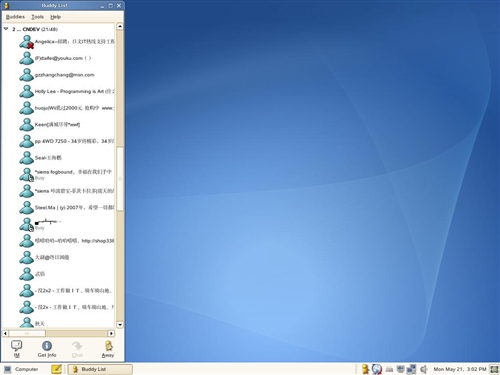The height and width of the screenshot is (375, 500).
Task: Click the Pidgin tray icon in the panel
Action: (366, 369)
